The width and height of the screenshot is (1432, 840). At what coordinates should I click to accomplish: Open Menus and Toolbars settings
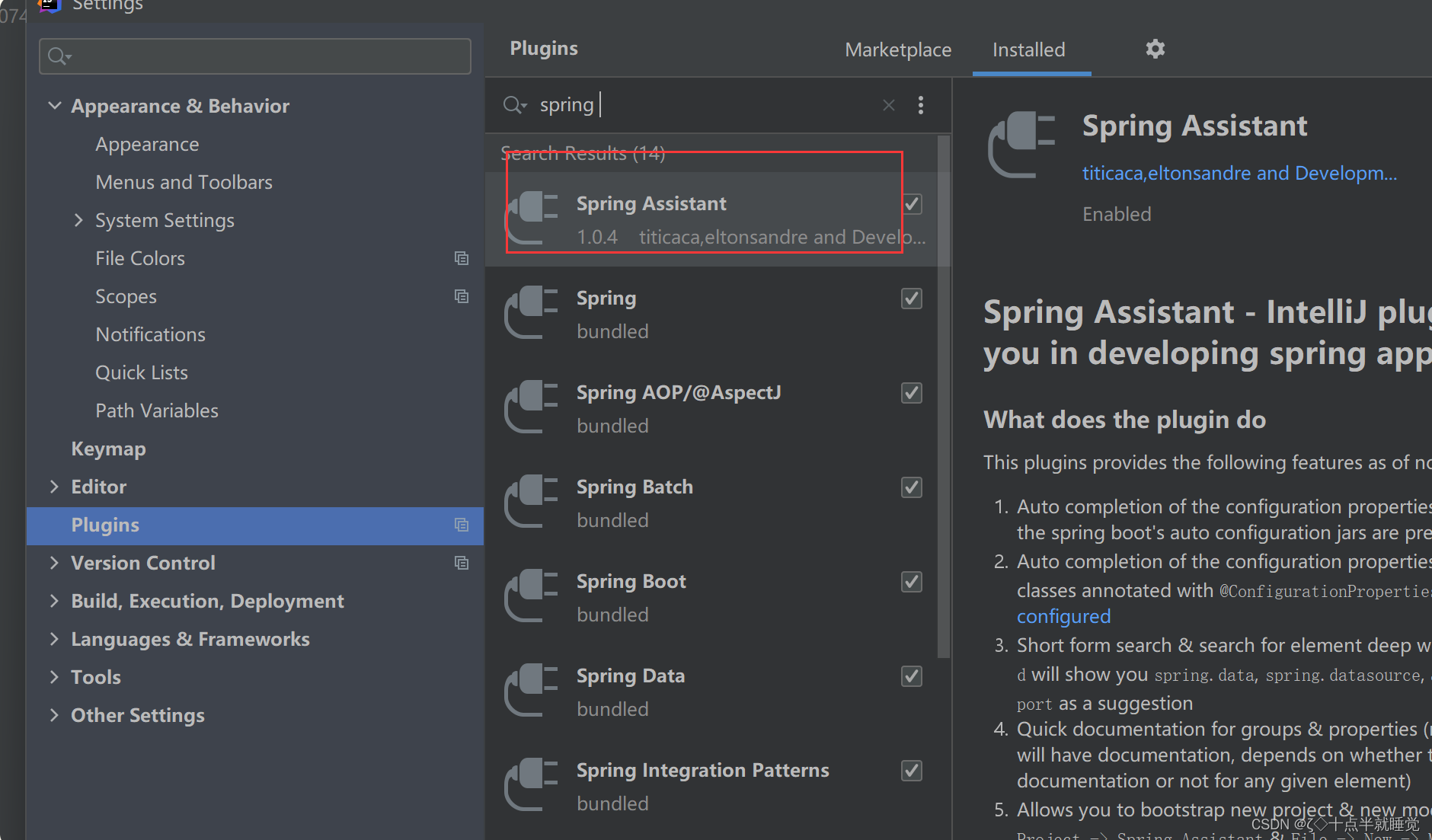184,182
